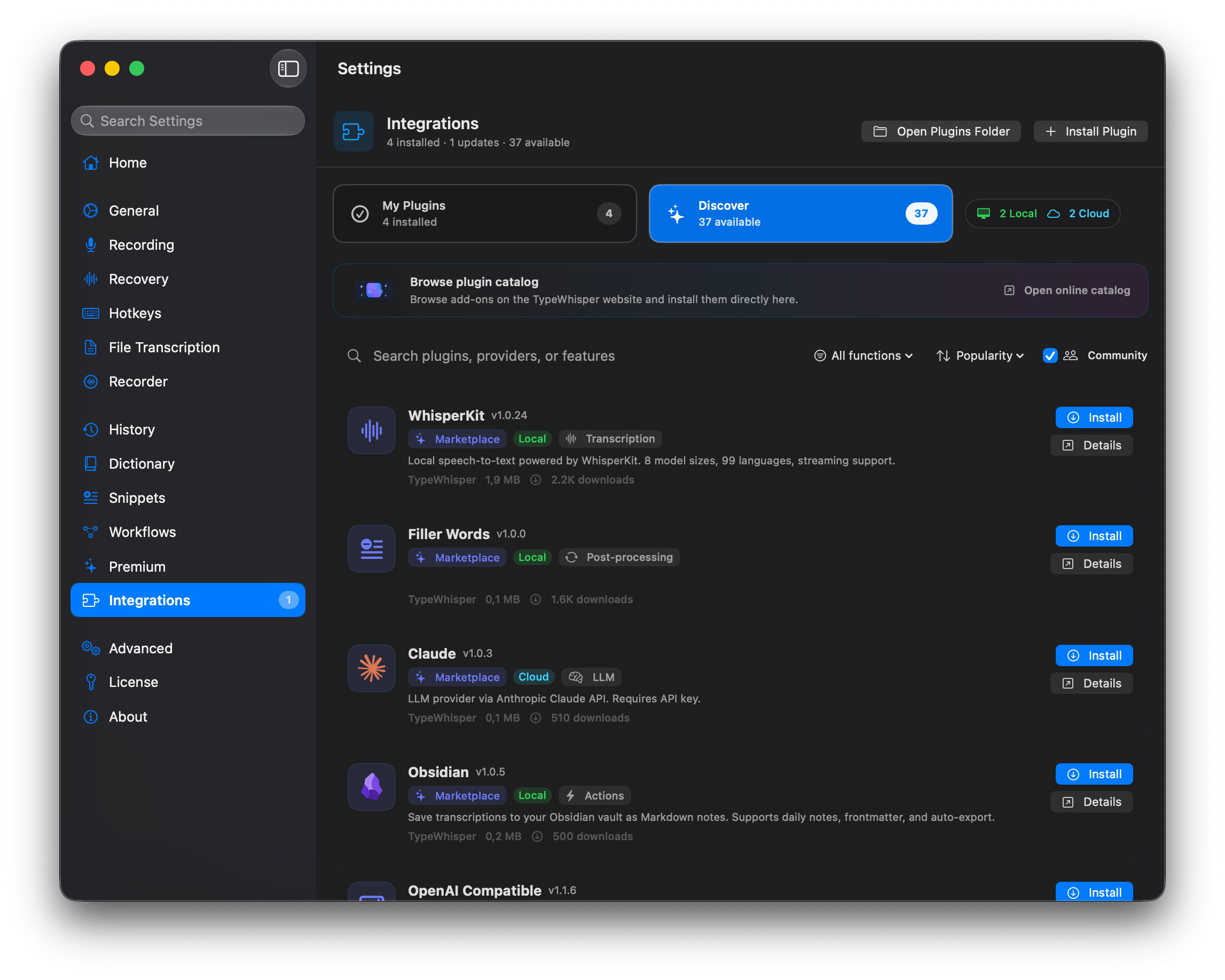1225x980 pixels.
Task: Click the Community people icon
Action: point(1071,355)
